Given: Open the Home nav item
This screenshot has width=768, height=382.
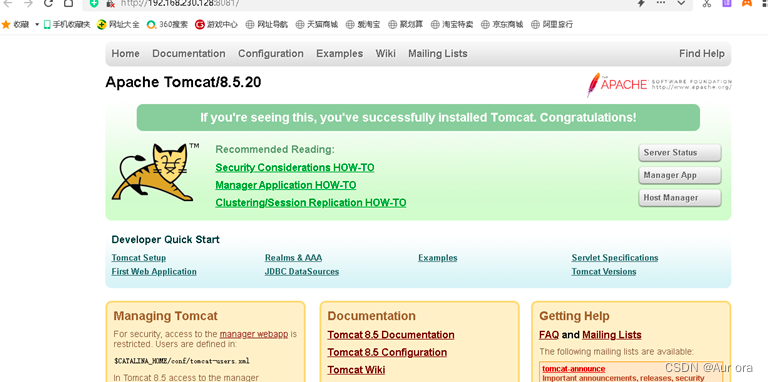Looking at the screenshot, I should [125, 53].
